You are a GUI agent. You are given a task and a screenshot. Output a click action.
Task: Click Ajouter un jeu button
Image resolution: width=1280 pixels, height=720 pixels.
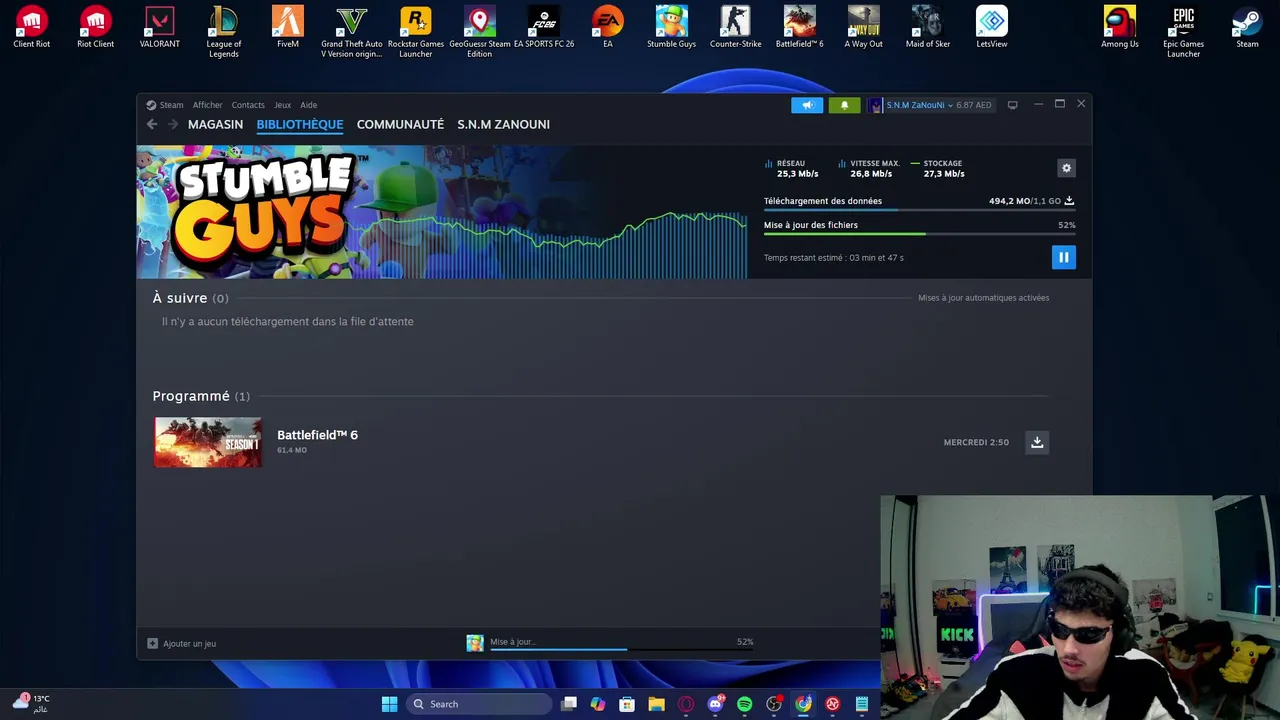(182, 644)
